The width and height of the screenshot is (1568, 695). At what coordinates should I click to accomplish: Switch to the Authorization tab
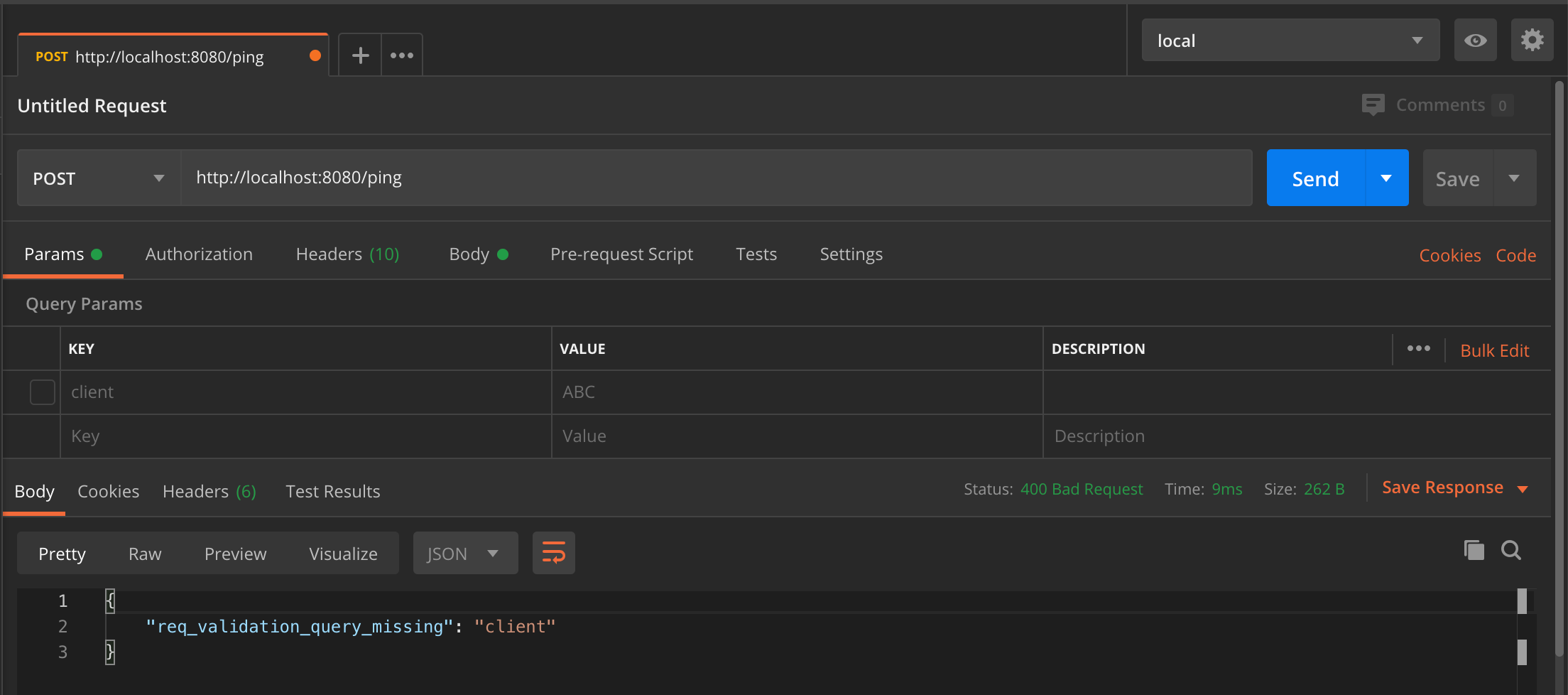[x=199, y=254]
